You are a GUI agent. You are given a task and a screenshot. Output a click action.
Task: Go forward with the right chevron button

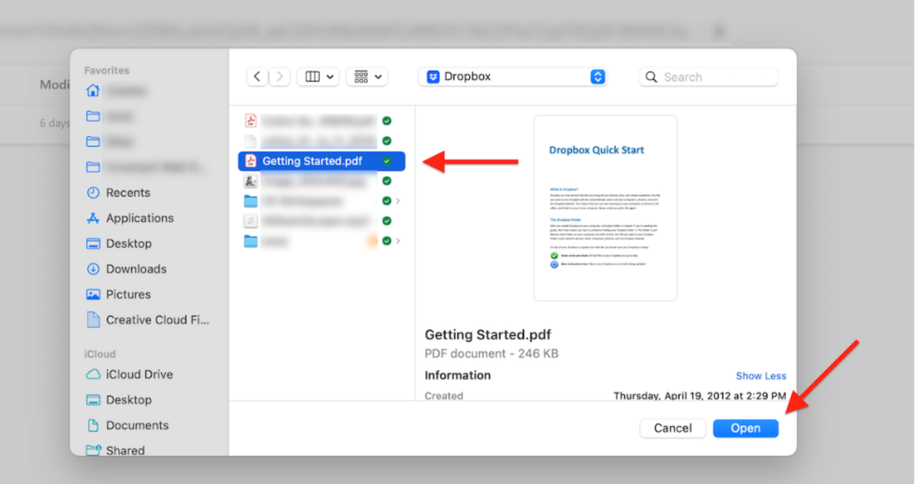coord(280,76)
